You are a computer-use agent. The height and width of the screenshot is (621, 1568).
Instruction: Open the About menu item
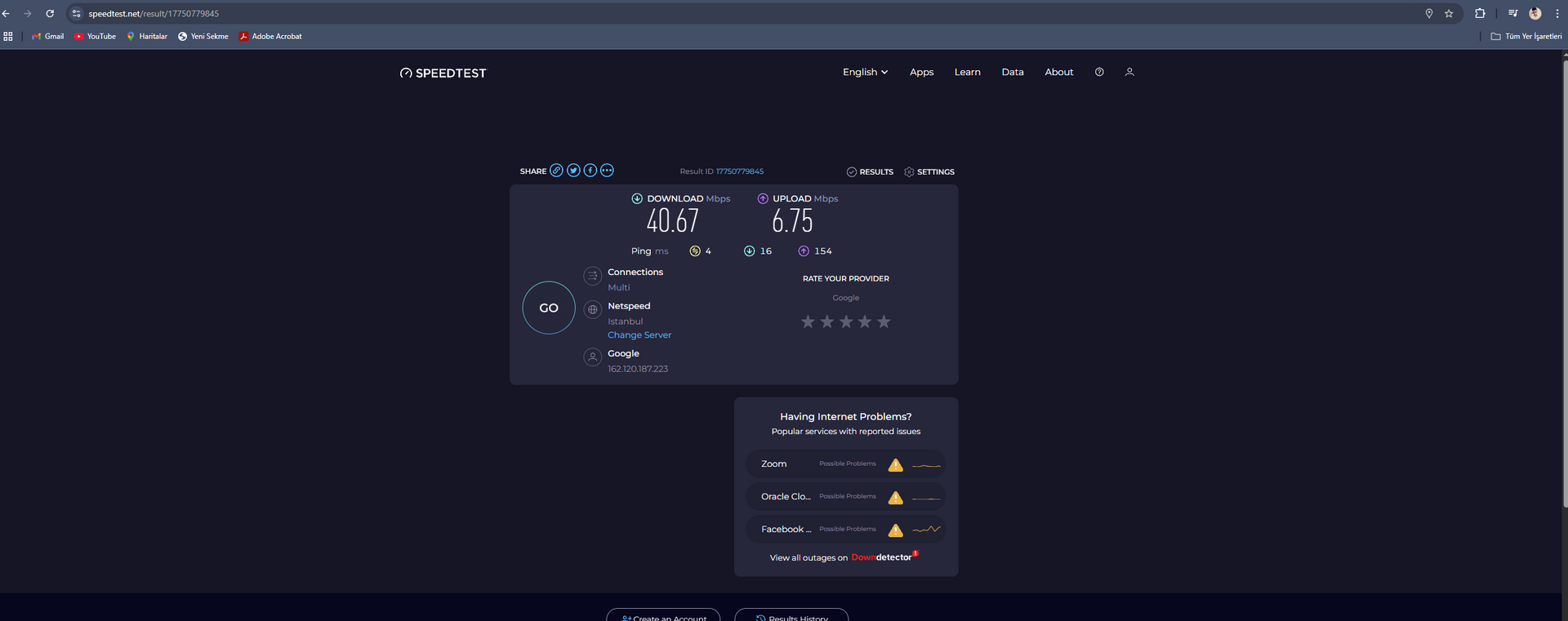(x=1059, y=73)
